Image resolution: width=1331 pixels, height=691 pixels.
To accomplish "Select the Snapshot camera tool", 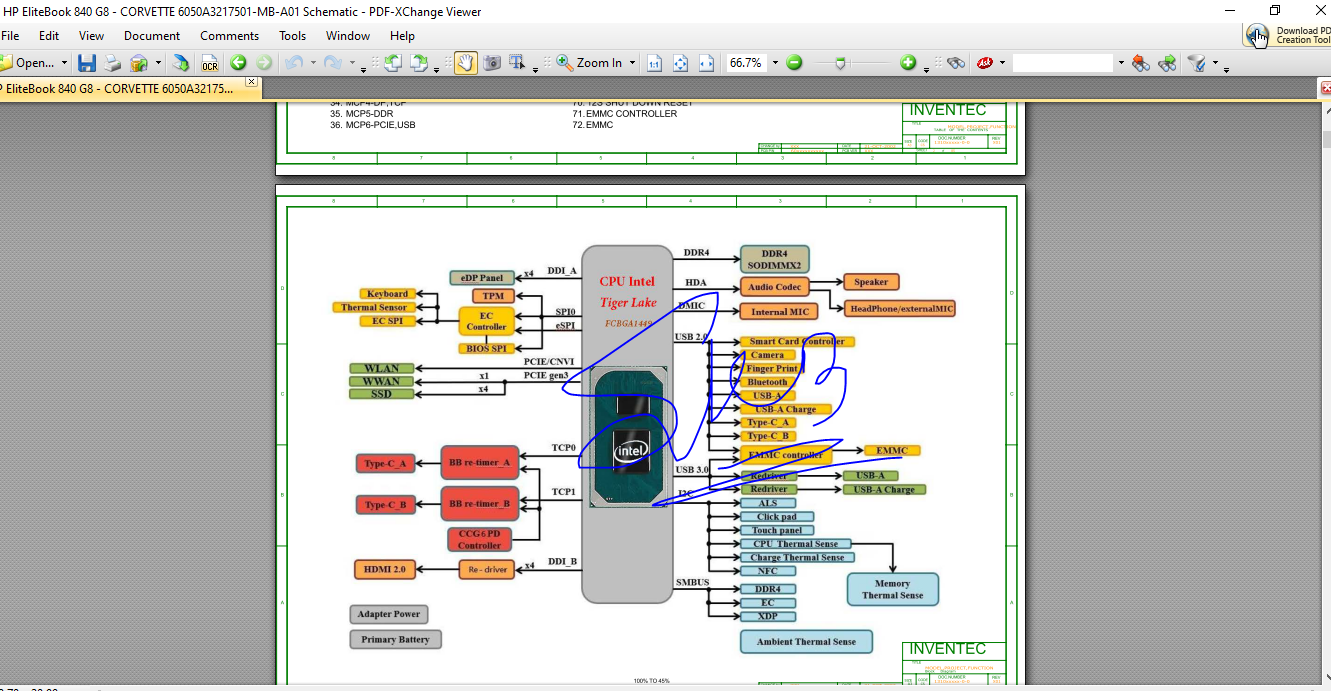I will tap(492, 63).
